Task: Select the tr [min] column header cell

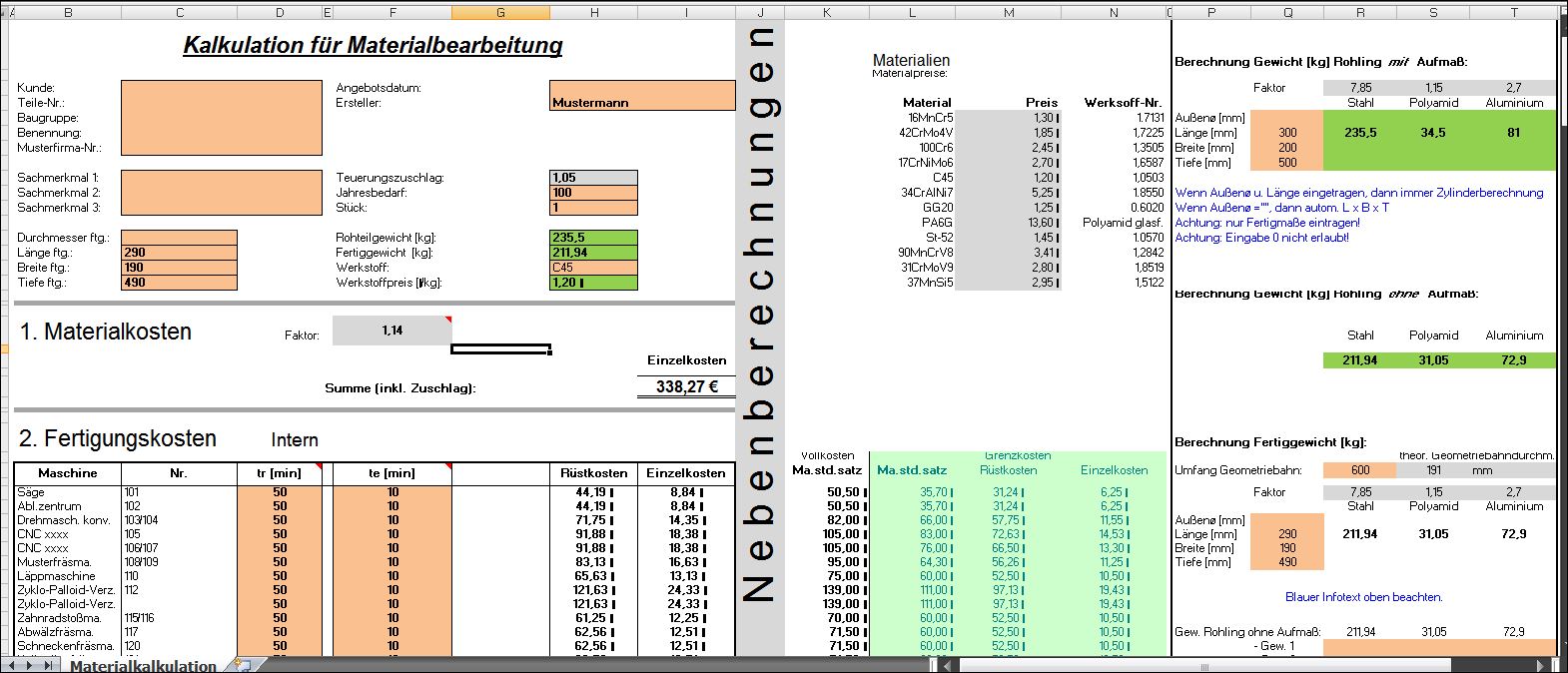Action: (280, 473)
